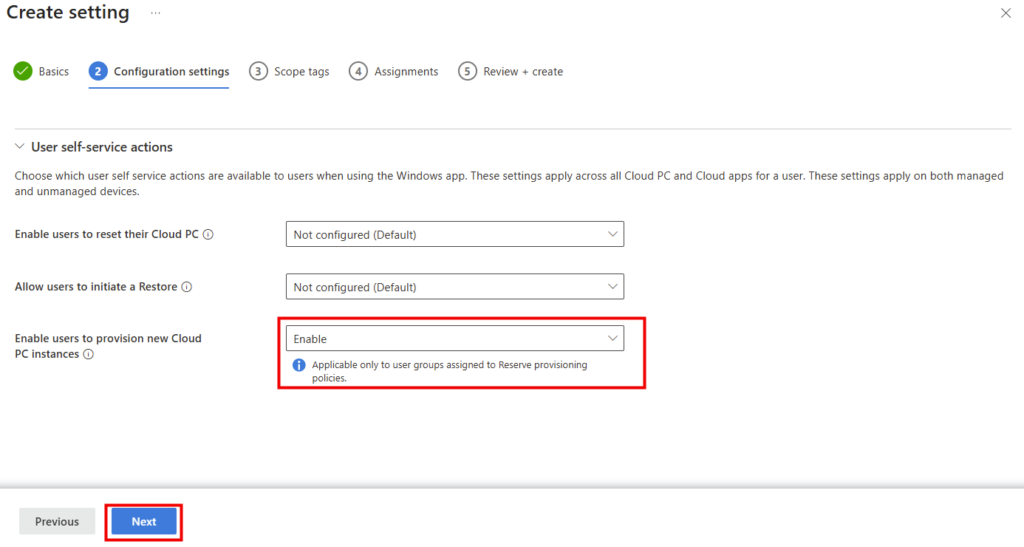This screenshot has width=1024, height=547.
Task: Open the initiate a Restore dropdown
Action: [455, 287]
